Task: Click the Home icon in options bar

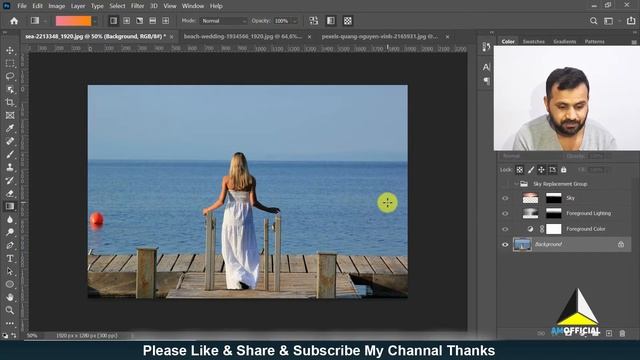Action: tap(14, 21)
